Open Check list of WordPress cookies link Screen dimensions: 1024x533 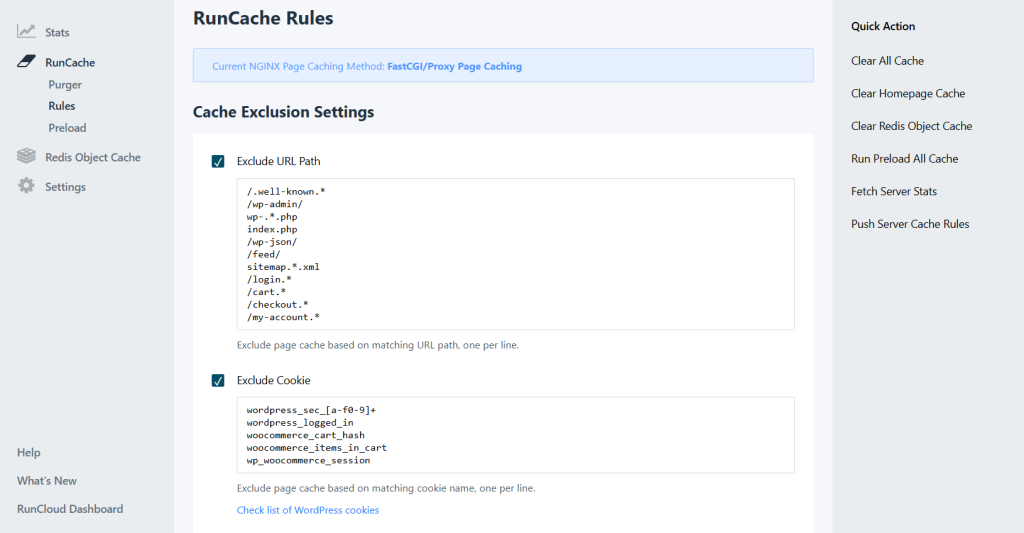[307, 510]
